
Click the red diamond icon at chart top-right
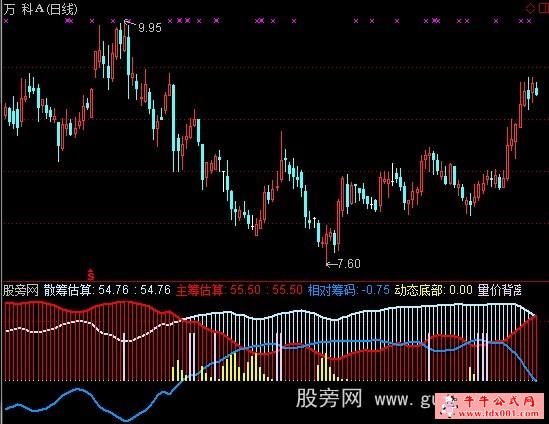click(530, 9)
